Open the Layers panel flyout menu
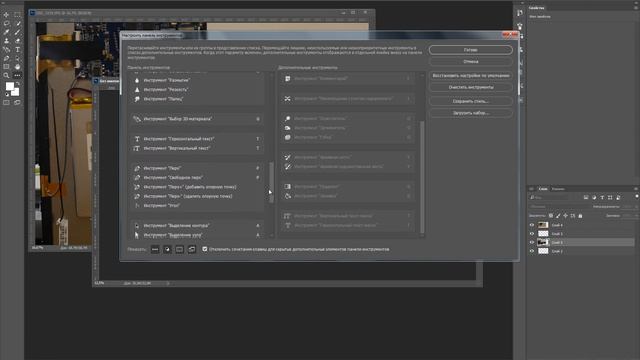The width and height of the screenshot is (640, 360). (x=636, y=189)
